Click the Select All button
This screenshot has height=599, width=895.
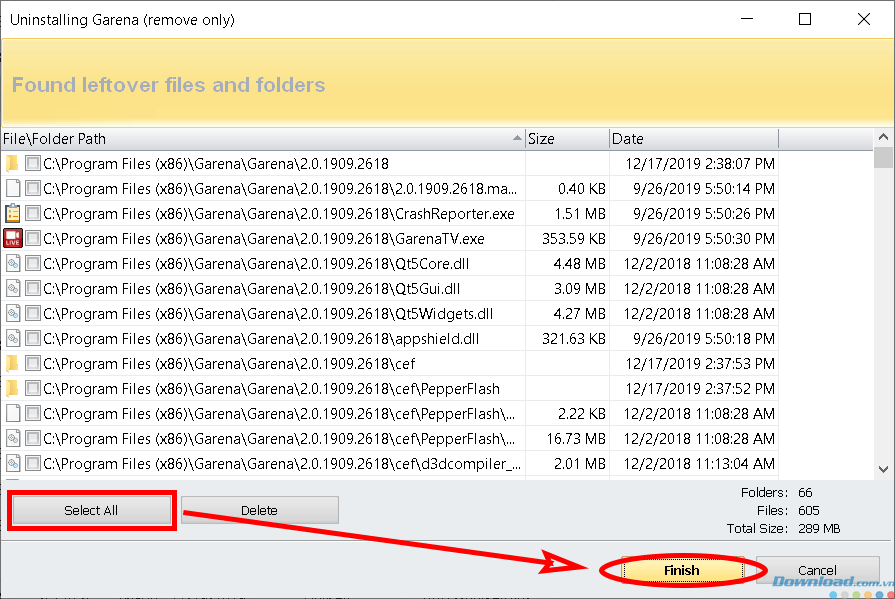91,510
